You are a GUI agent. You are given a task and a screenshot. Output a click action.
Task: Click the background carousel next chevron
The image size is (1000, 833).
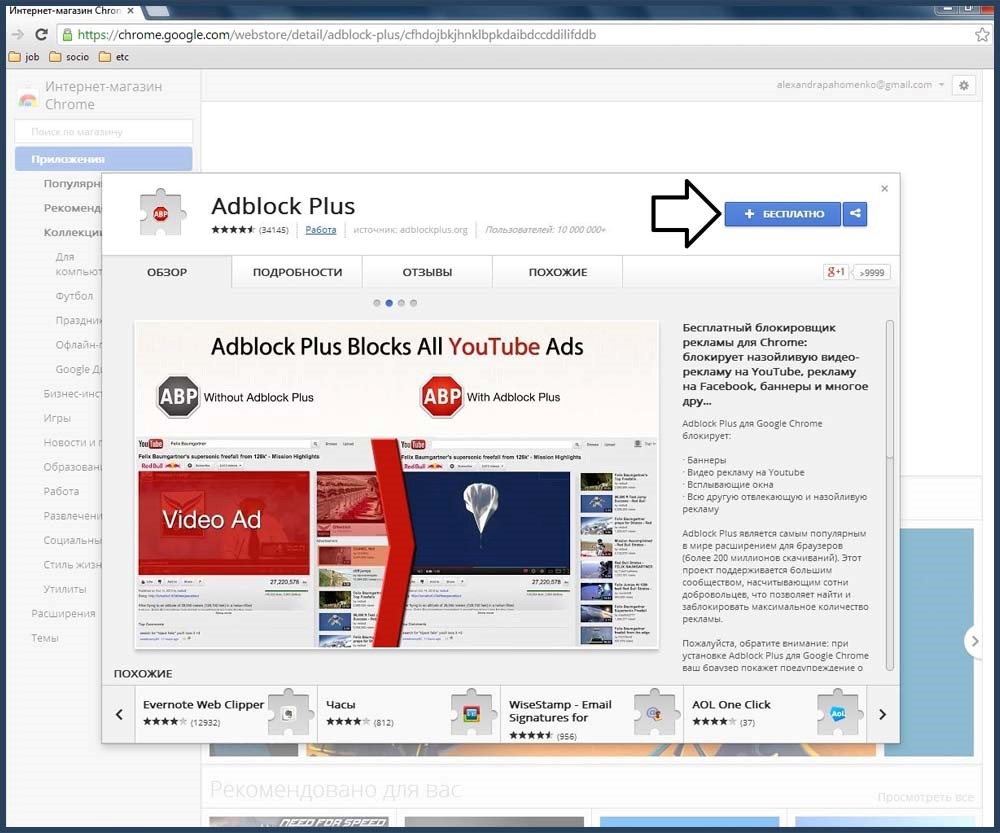coord(974,641)
